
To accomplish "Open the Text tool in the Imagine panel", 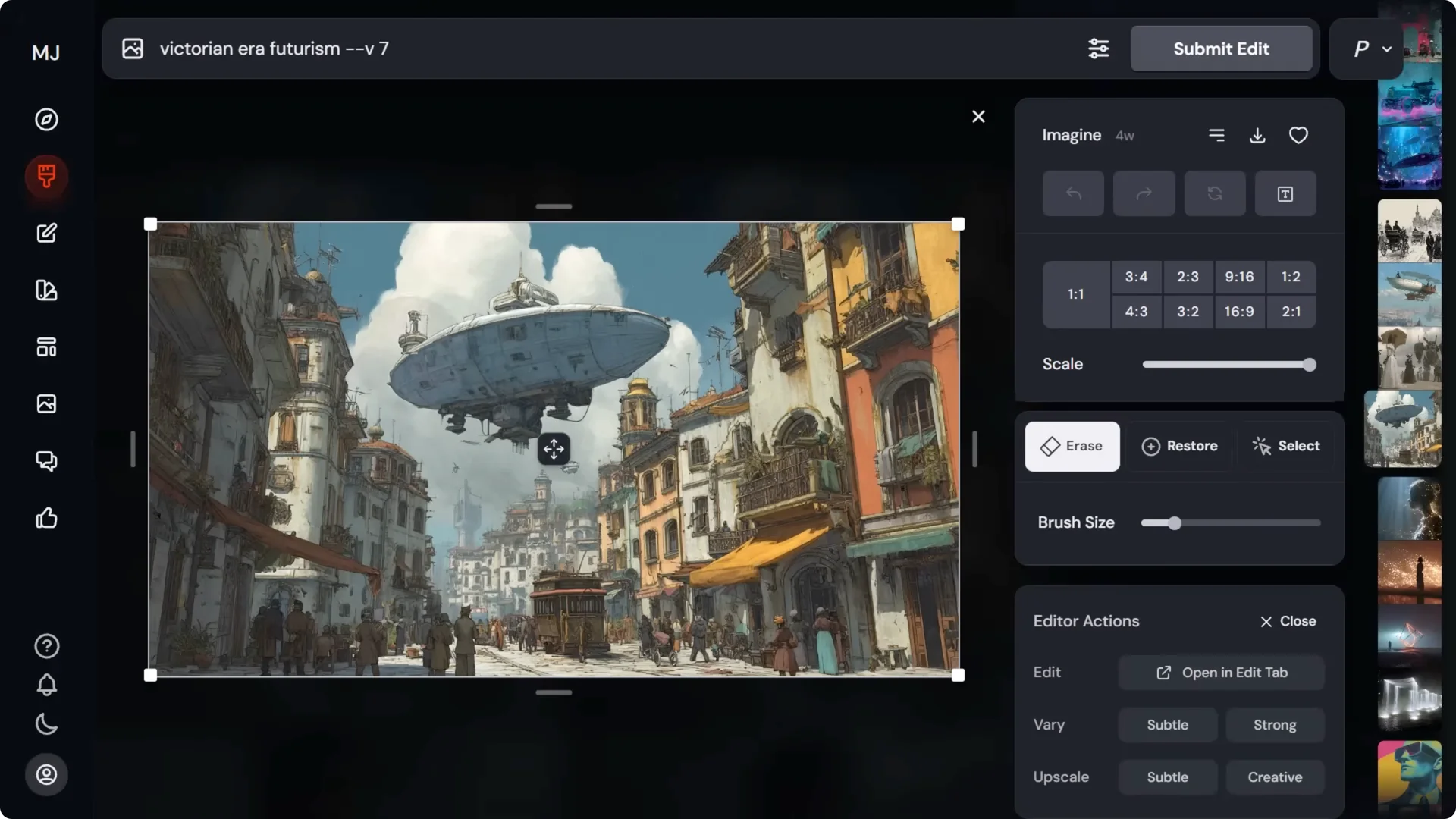I will click(x=1285, y=193).
